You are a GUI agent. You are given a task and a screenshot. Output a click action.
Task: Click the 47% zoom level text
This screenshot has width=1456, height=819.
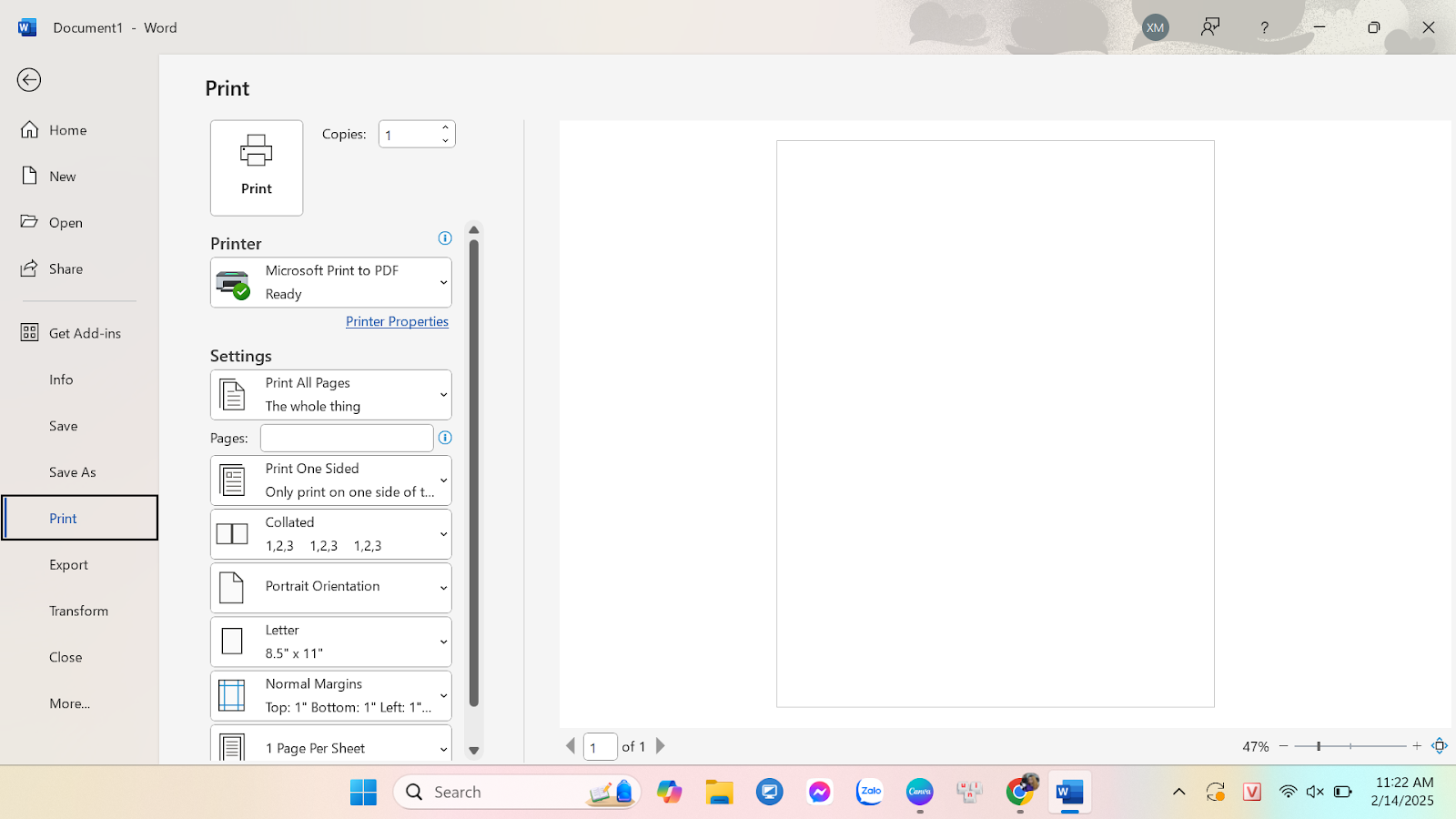click(1256, 747)
